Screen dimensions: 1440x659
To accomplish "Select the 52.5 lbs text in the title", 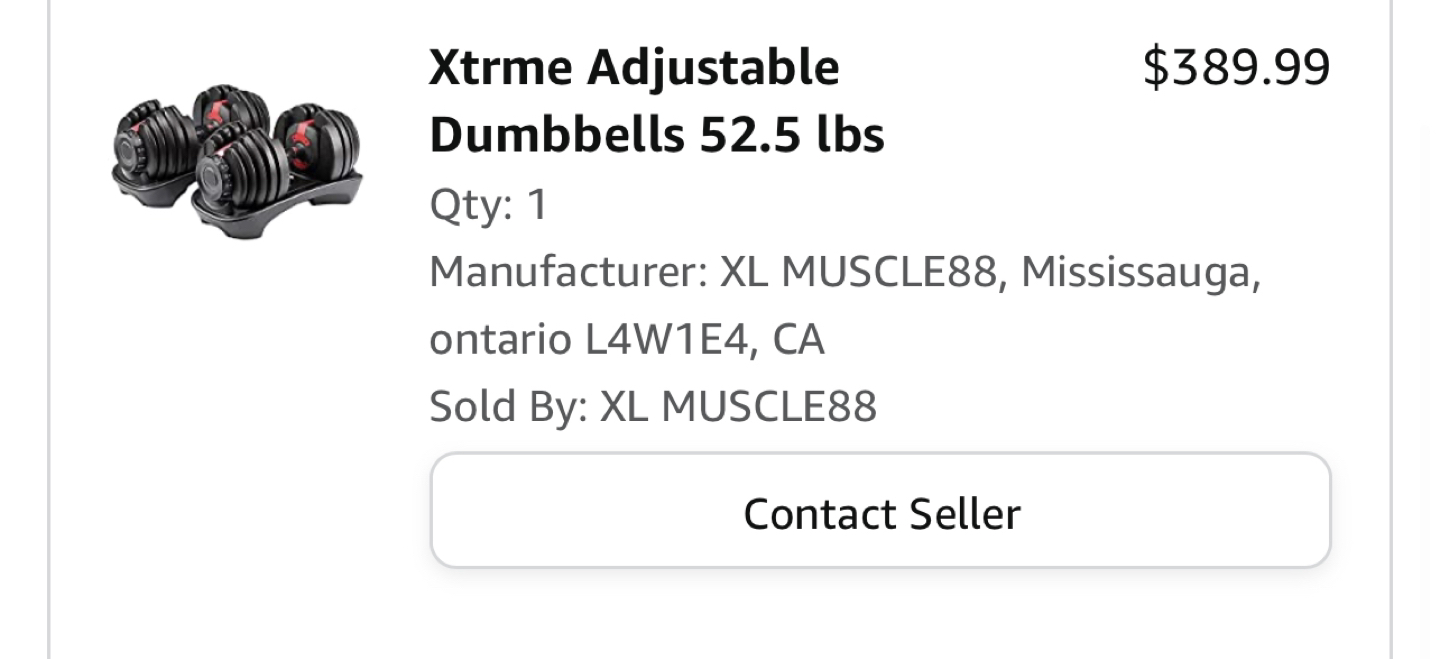I will [792, 135].
